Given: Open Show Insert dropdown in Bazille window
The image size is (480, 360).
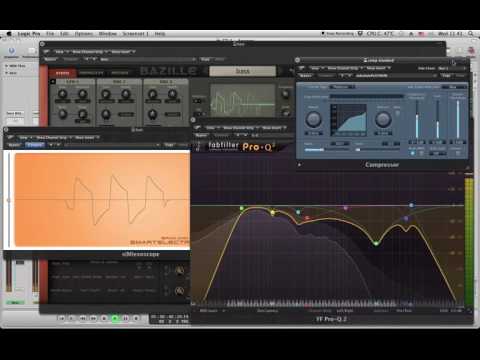Looking at the screenshot, I should click(x=123, y=52).
